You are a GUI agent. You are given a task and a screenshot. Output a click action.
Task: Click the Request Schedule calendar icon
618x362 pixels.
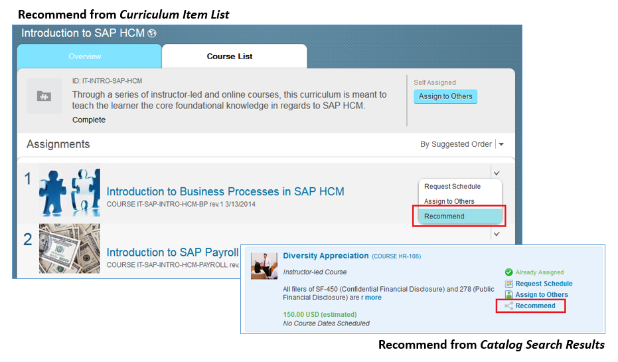coord(509,284)
